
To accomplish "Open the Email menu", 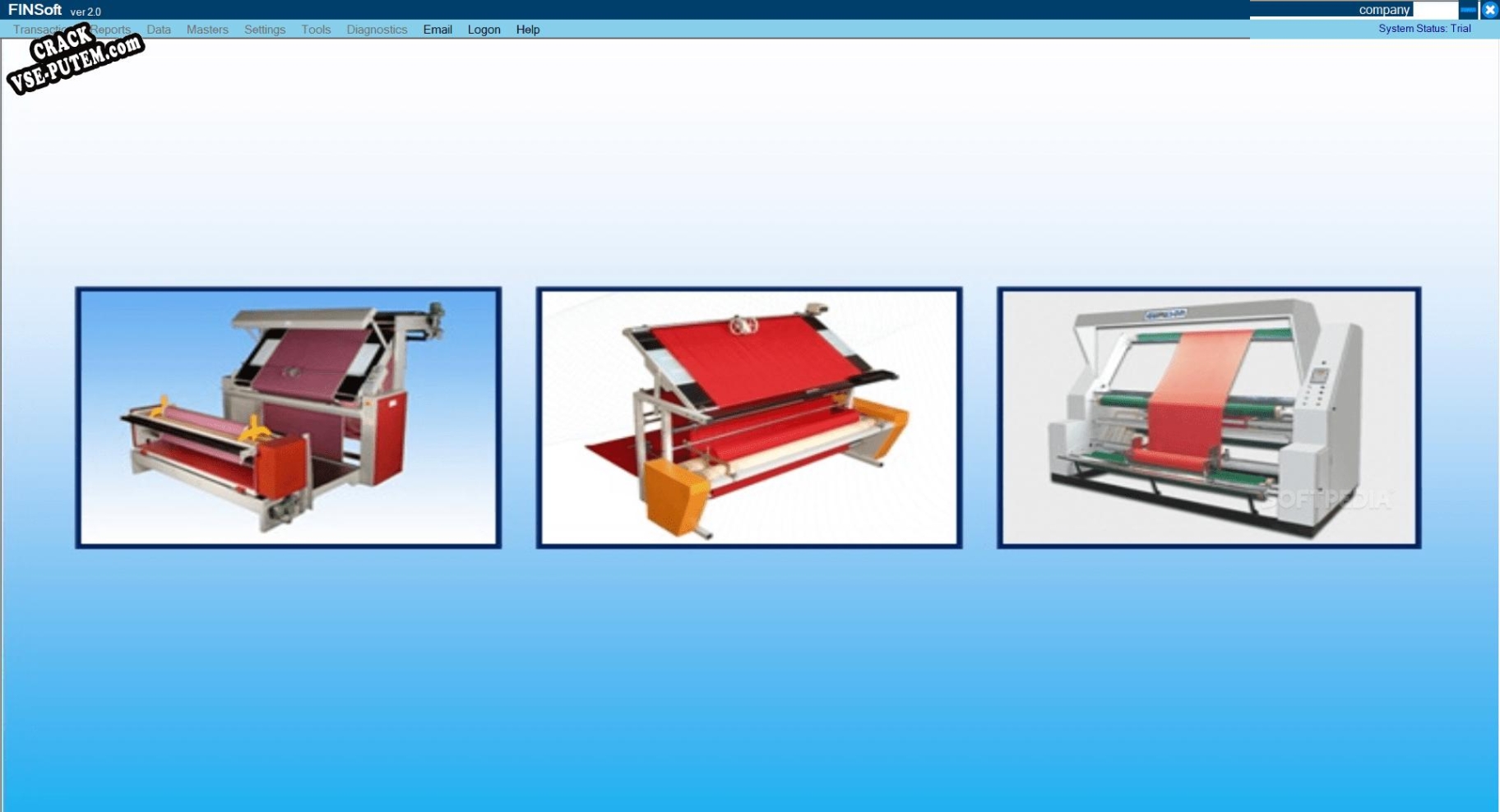I will 437,30.
